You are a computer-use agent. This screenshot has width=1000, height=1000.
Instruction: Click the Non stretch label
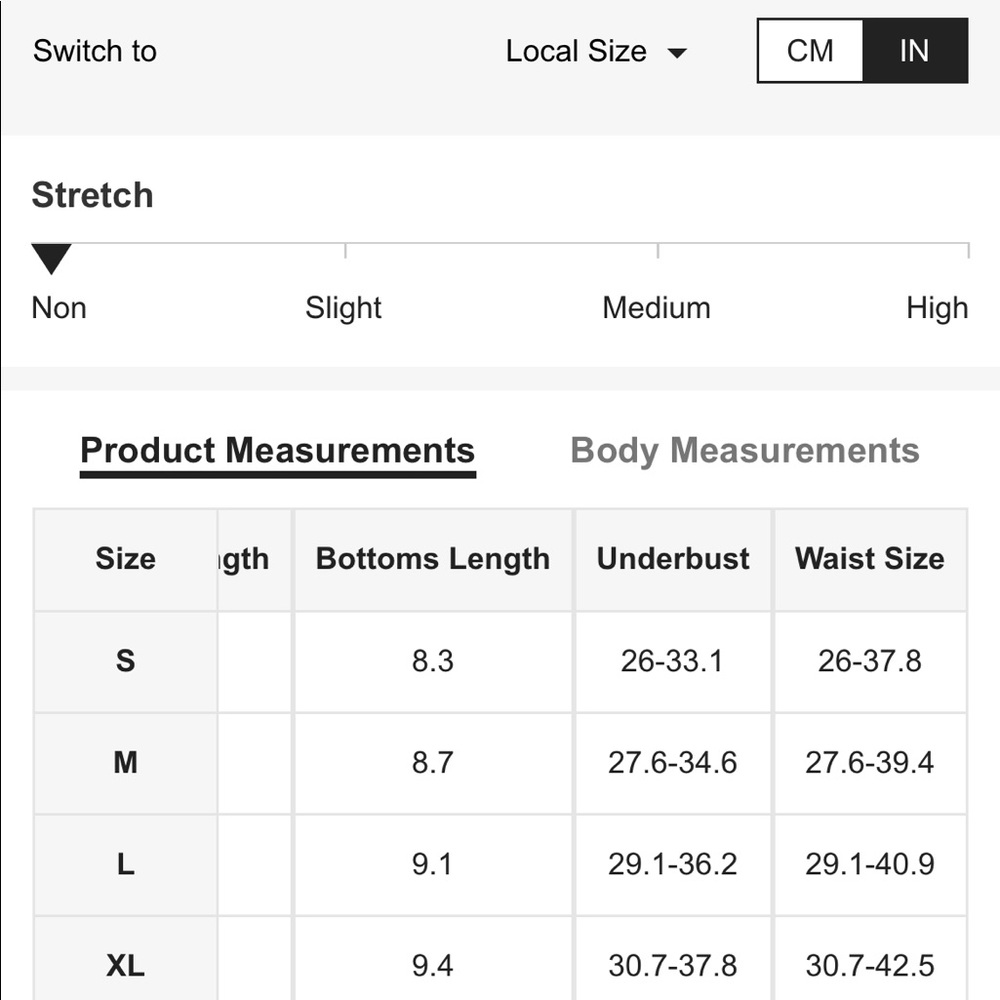tap(59, 308)
